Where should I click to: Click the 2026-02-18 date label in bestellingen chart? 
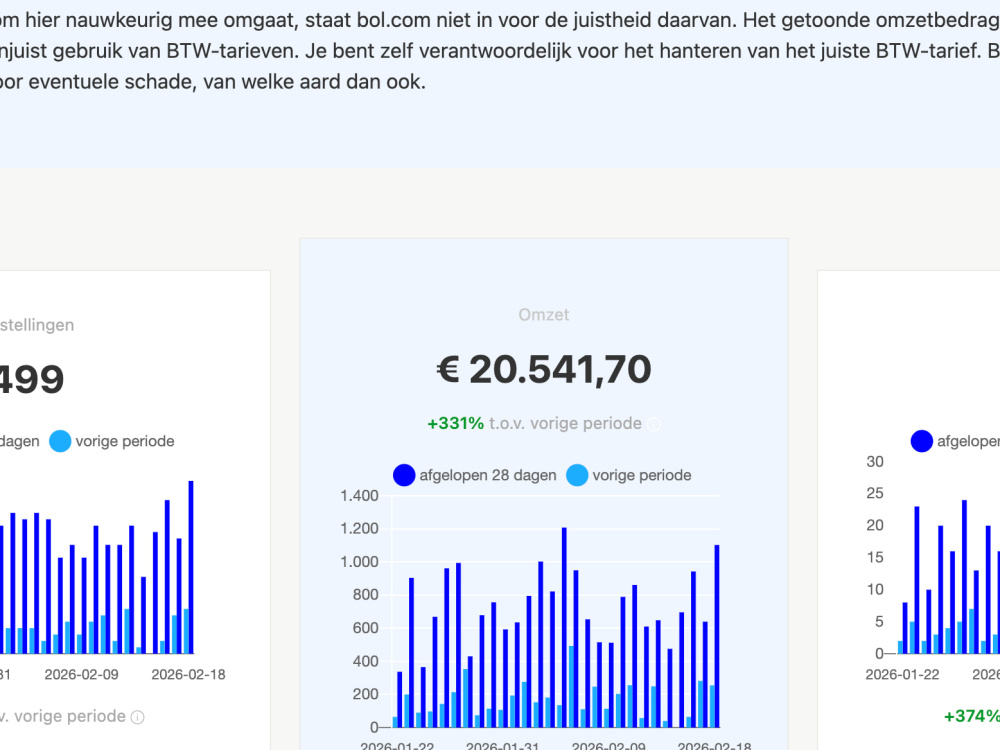tap(188, 675)
